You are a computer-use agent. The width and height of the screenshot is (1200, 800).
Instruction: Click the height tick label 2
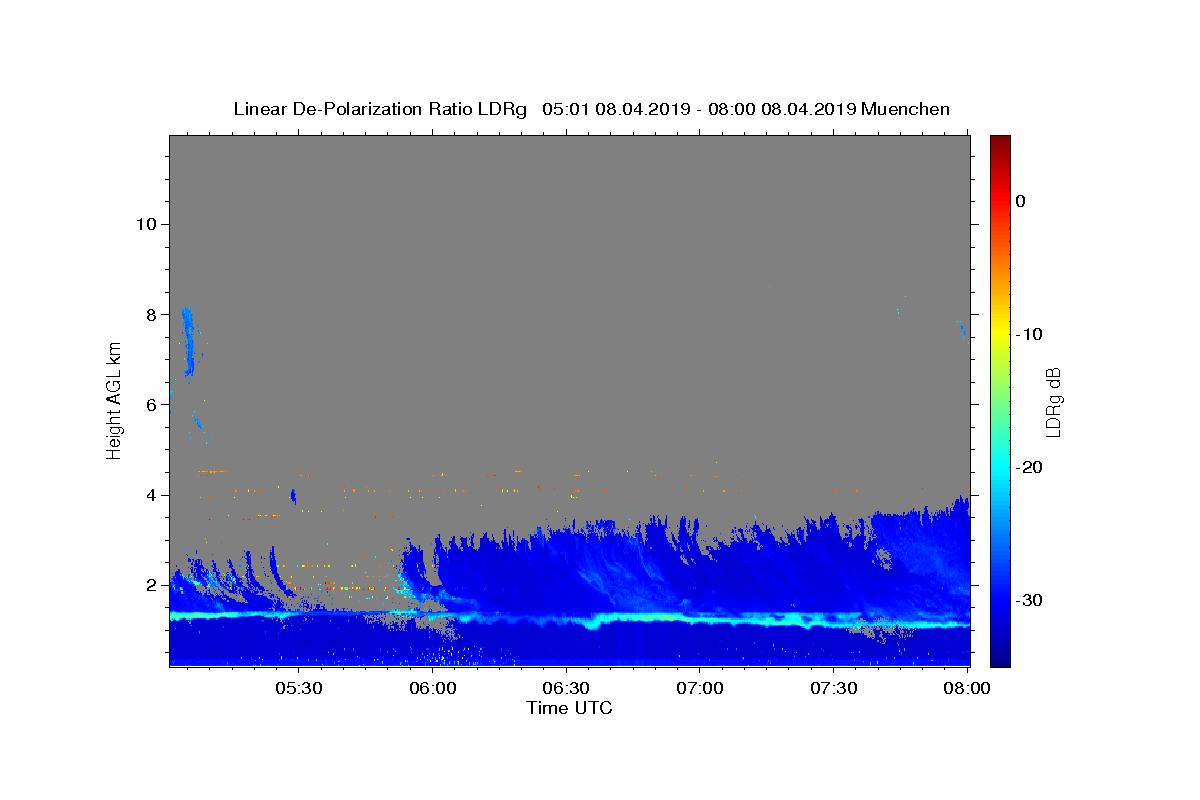[151, 585]
